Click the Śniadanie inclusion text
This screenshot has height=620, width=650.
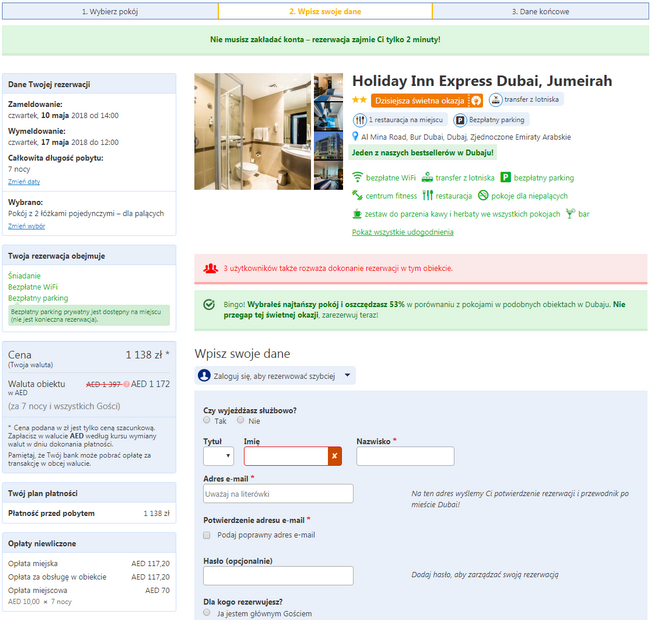[24, 276]
